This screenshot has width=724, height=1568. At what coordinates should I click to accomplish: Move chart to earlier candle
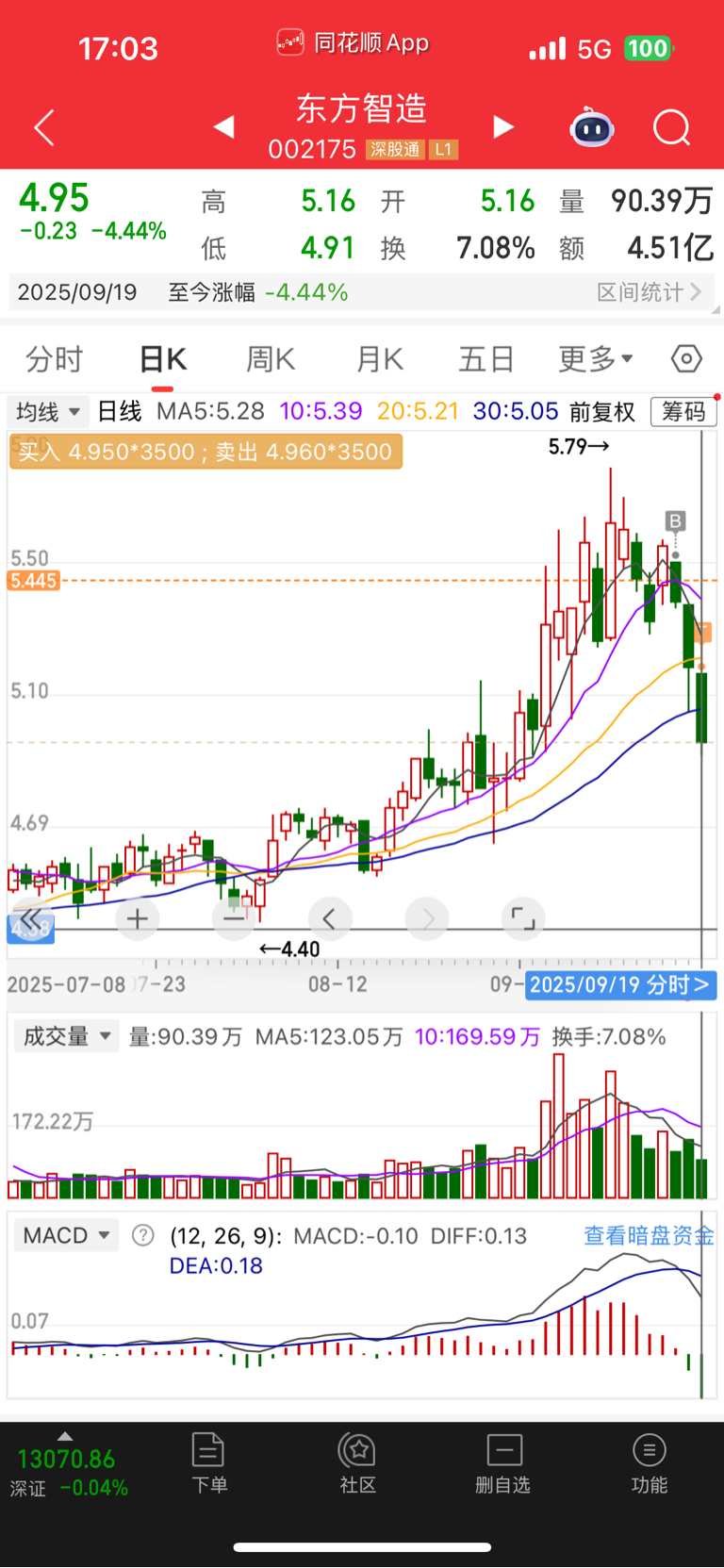tap(330, 918)
